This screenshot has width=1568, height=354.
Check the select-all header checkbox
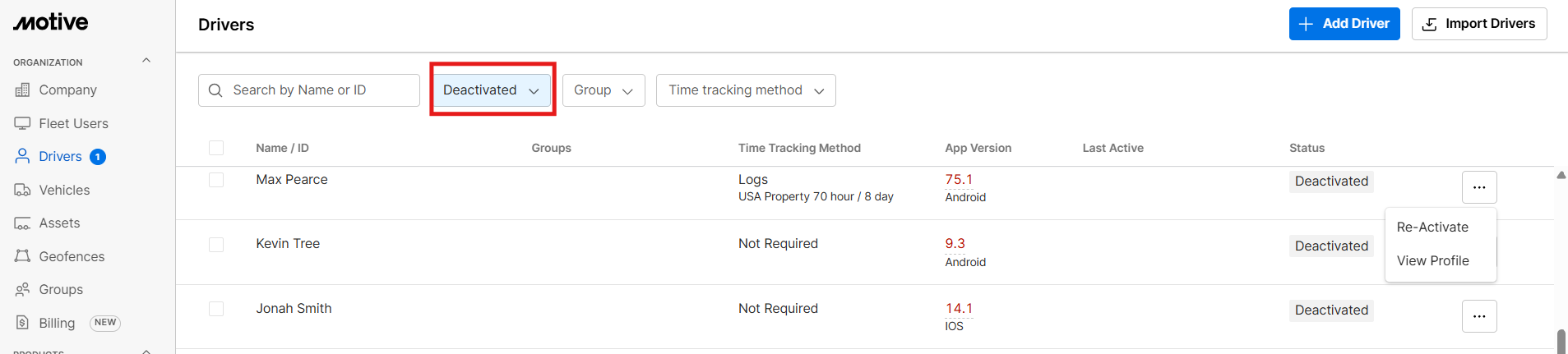(216, 148)
